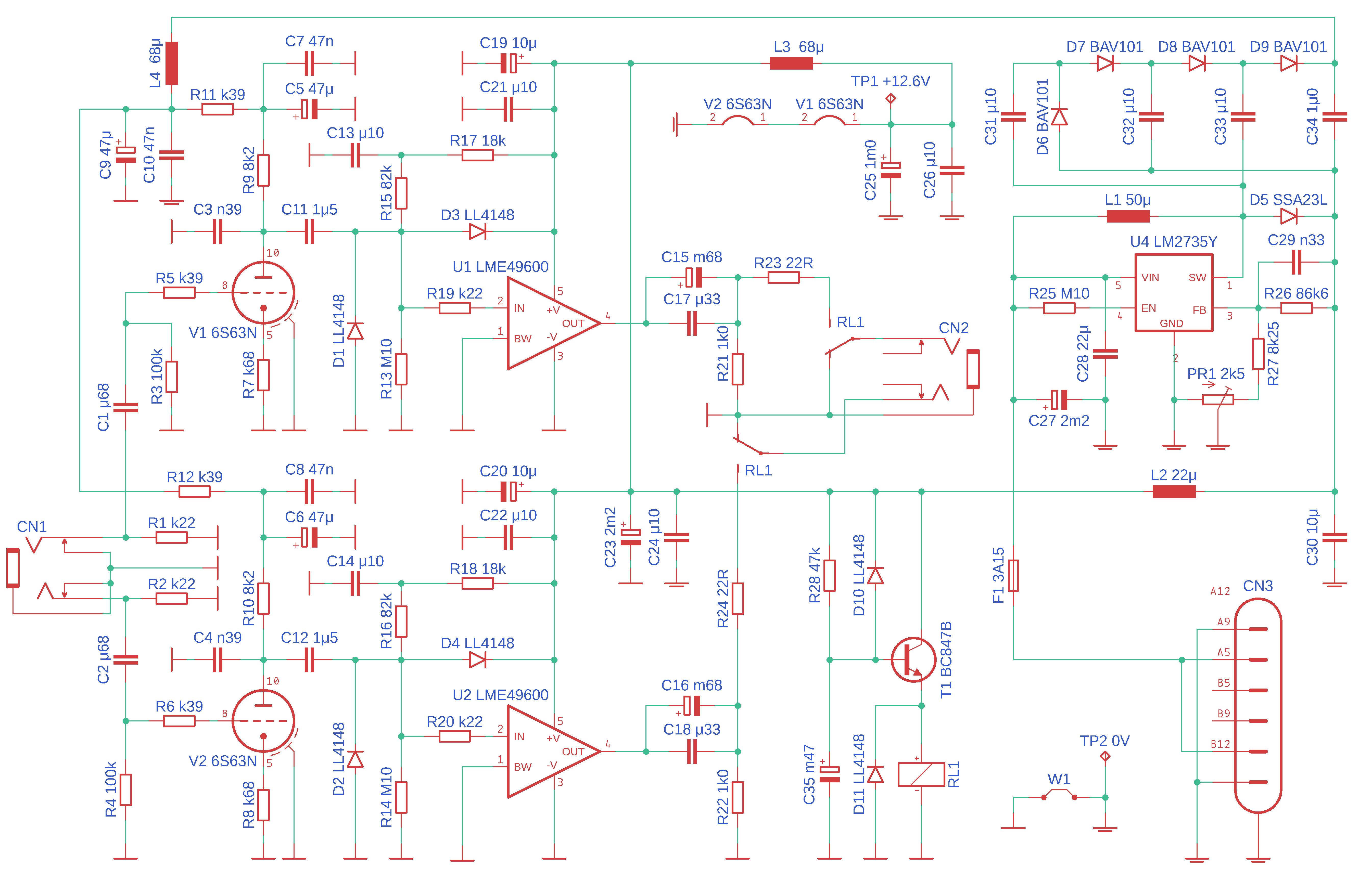Select the T1 BC847B transistor symbol
The width and height of the screenshot is (1372, 880).
[x=913, y=660]
